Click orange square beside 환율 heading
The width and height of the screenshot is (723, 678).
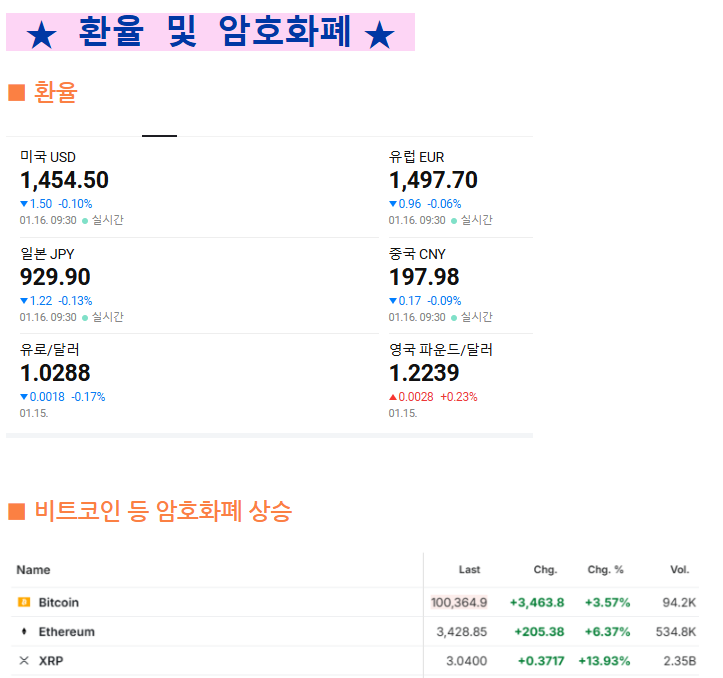(x=17, y=92)
